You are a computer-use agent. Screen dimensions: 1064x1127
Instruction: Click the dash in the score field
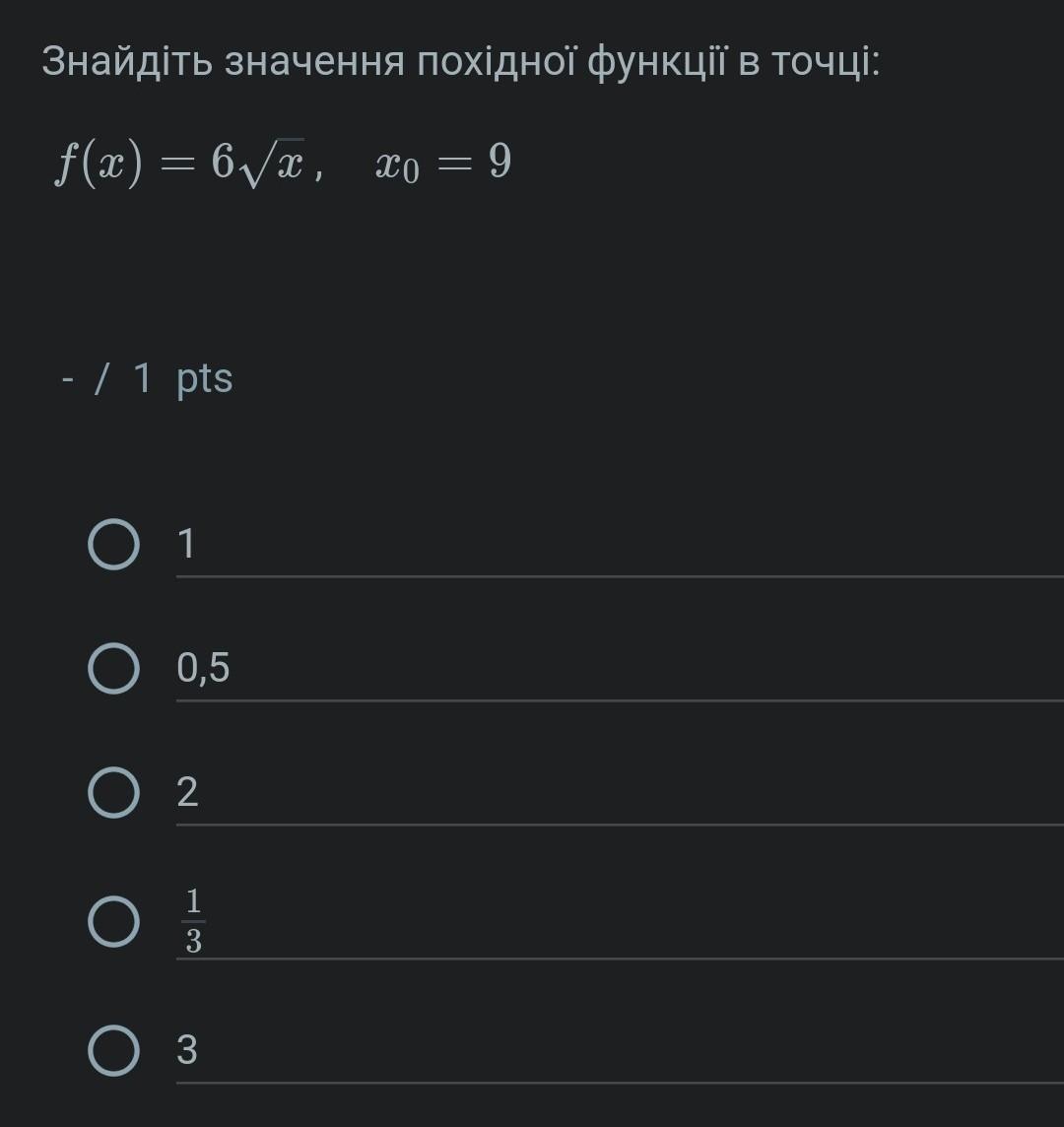pos(67,379)
